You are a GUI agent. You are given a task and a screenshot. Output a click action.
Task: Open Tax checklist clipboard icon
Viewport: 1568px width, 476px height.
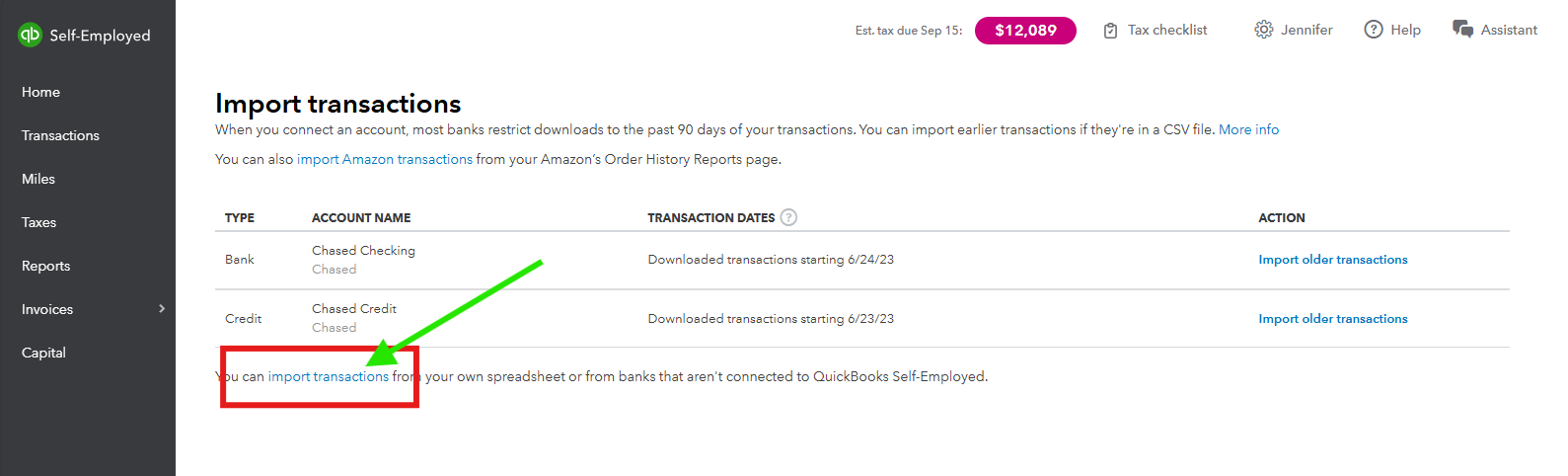tap(1110, 31)
